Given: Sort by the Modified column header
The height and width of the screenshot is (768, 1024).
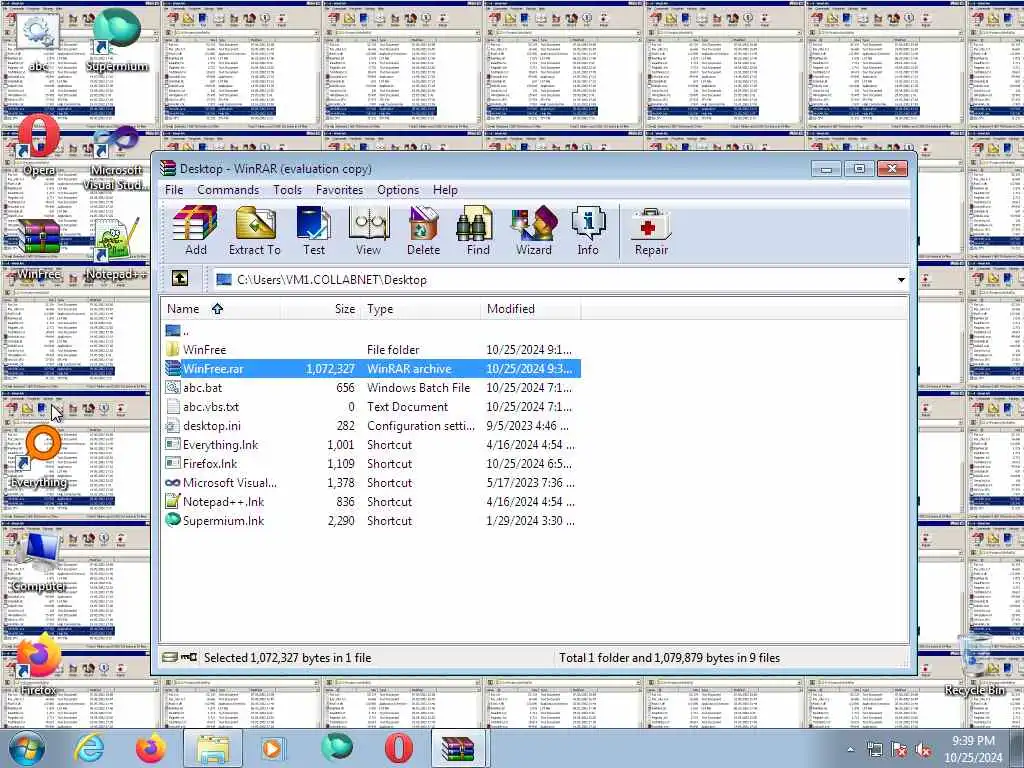Looking at the screenshot, I should coord(531,309).
